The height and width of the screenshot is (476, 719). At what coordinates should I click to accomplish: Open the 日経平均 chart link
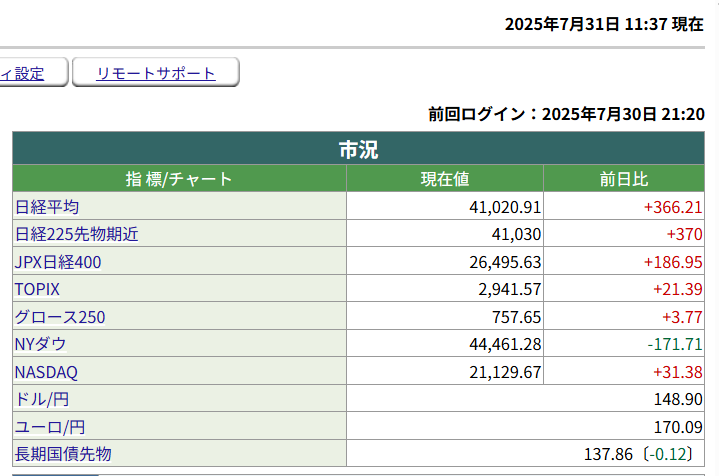47,207
